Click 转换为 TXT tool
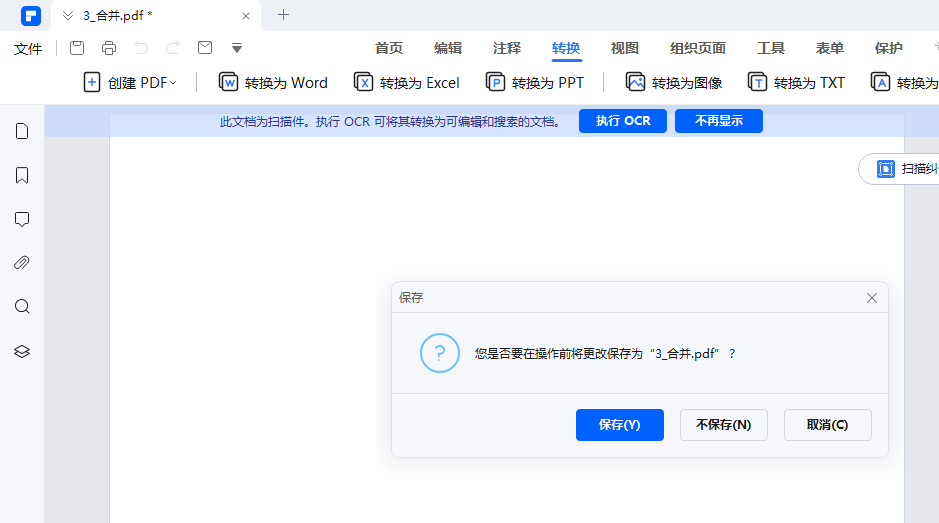Viewport: 939px width, 523px height. (x=796, y=83)
